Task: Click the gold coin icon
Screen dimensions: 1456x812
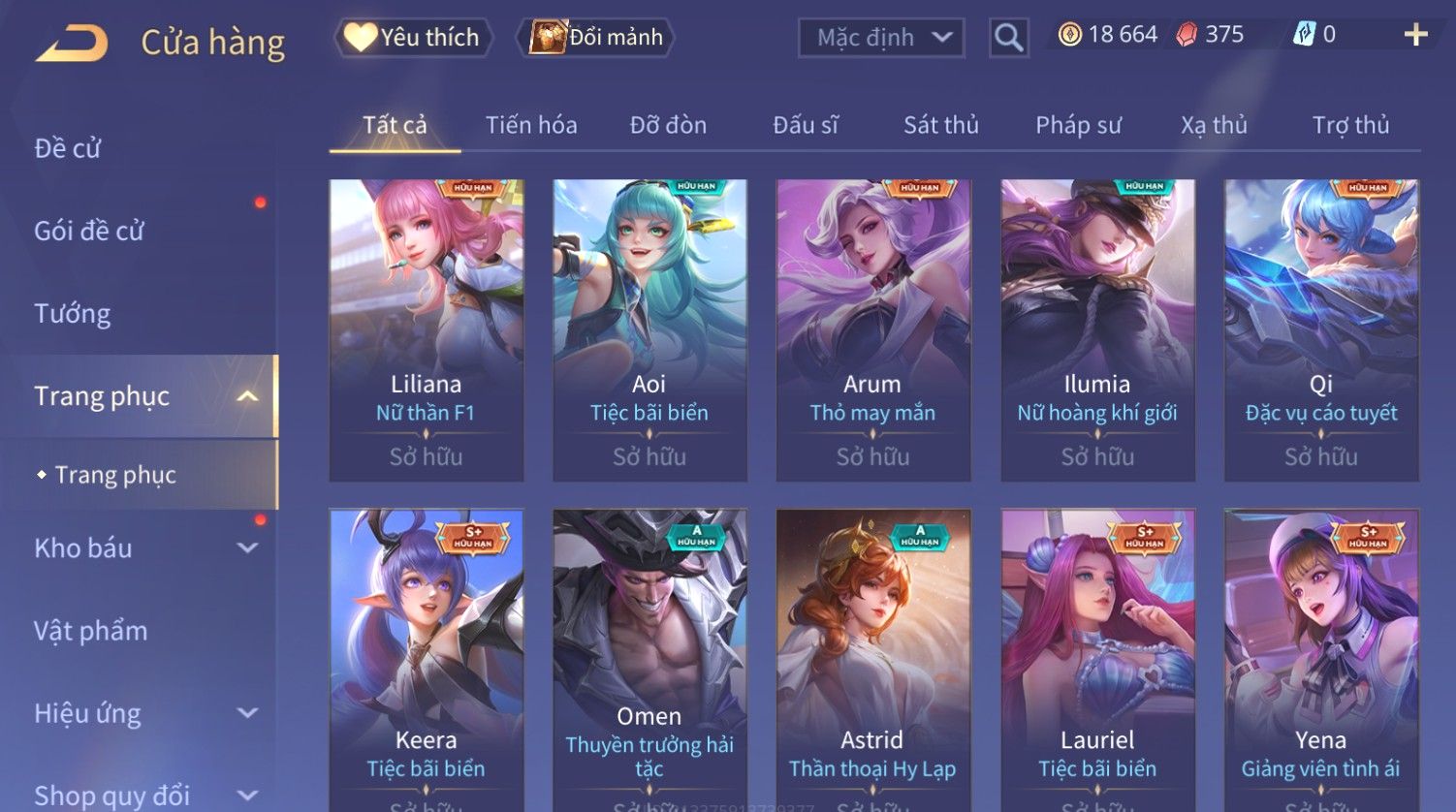Action: click(x=1069, y=36)
